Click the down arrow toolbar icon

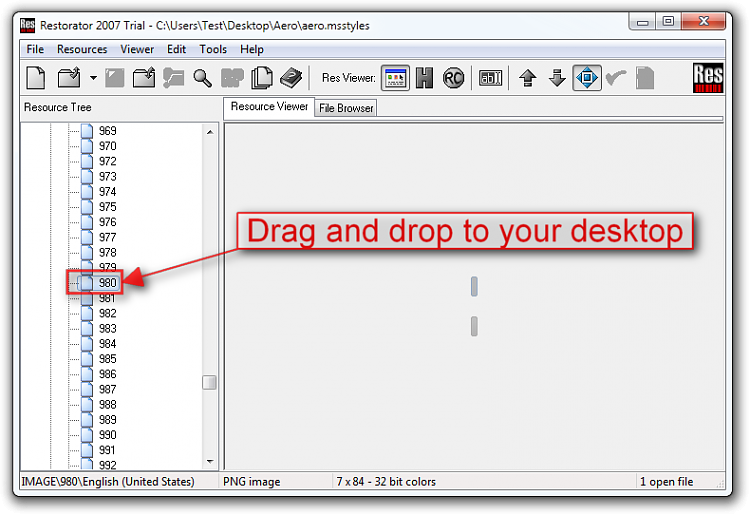(557, 78)
